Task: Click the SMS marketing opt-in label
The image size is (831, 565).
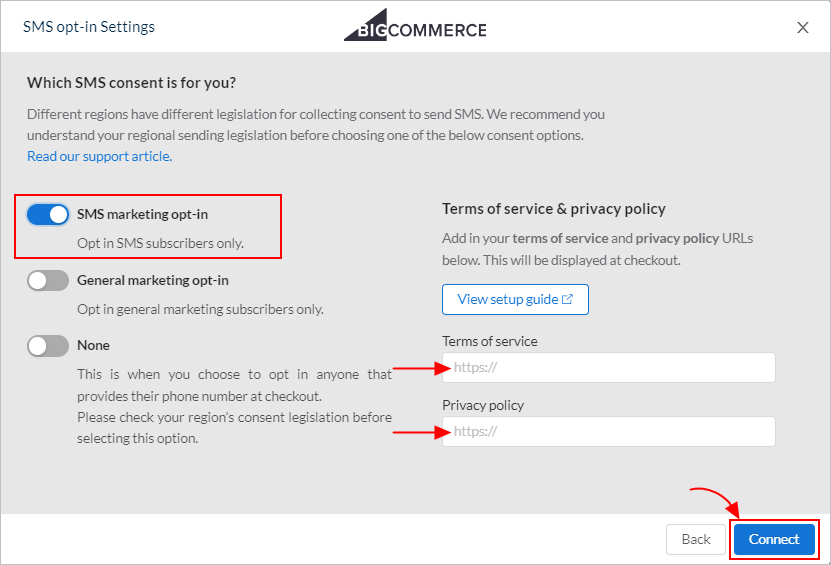Action: tap(143, 214)
